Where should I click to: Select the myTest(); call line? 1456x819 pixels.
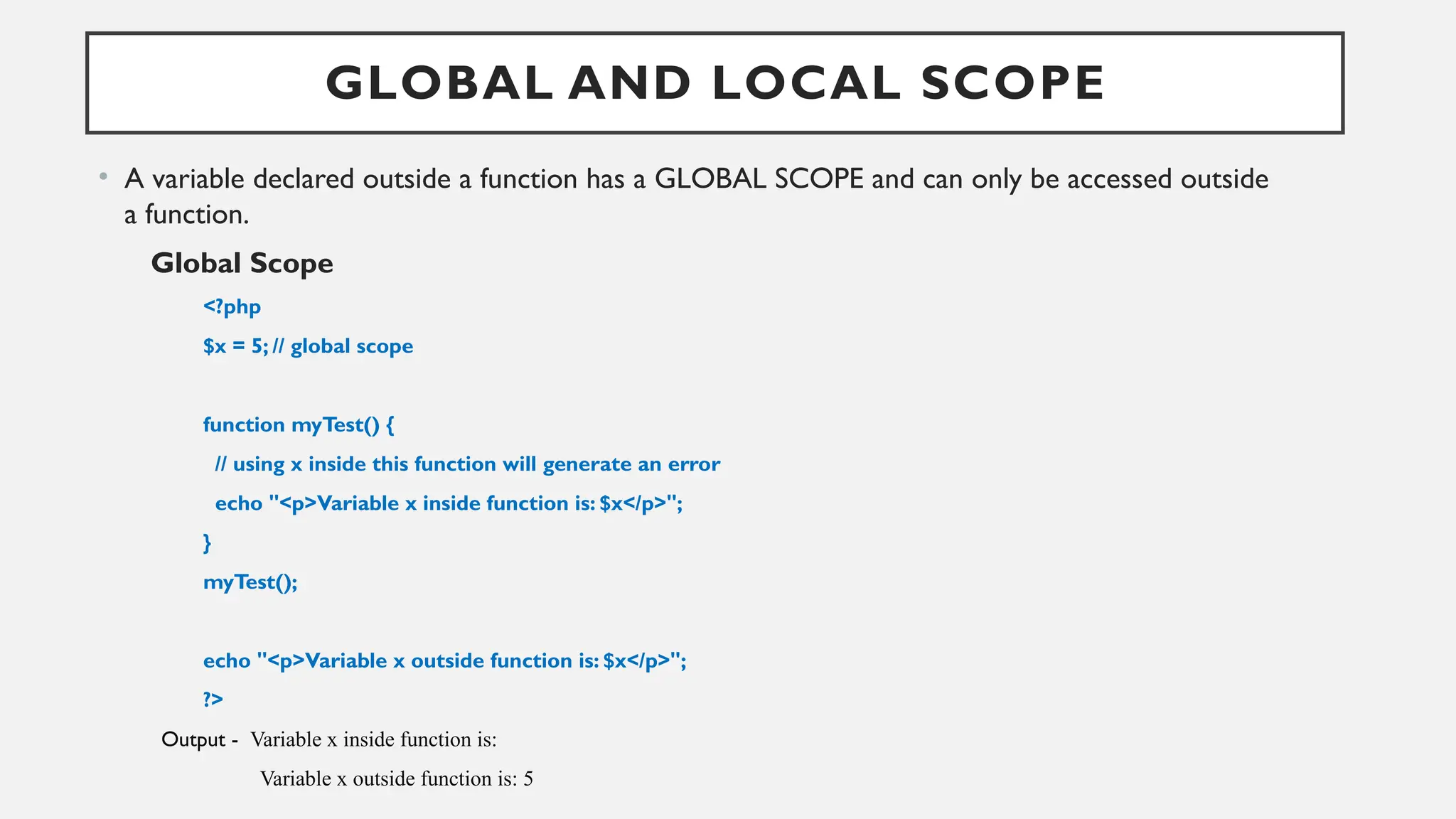(250, 583)
